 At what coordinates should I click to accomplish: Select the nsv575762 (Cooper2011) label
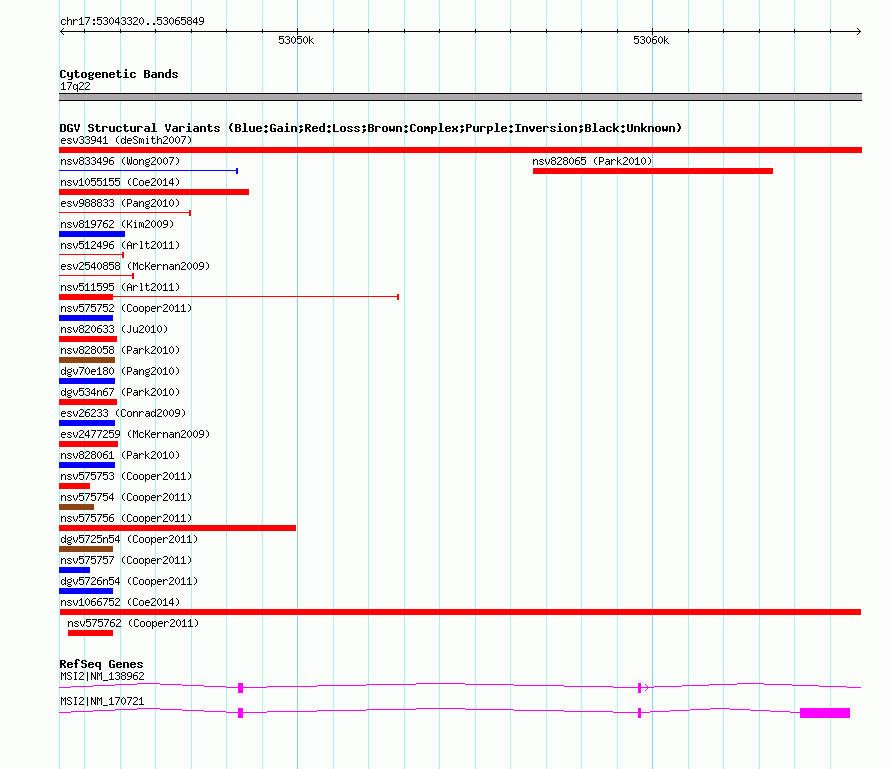click(133, 623)
